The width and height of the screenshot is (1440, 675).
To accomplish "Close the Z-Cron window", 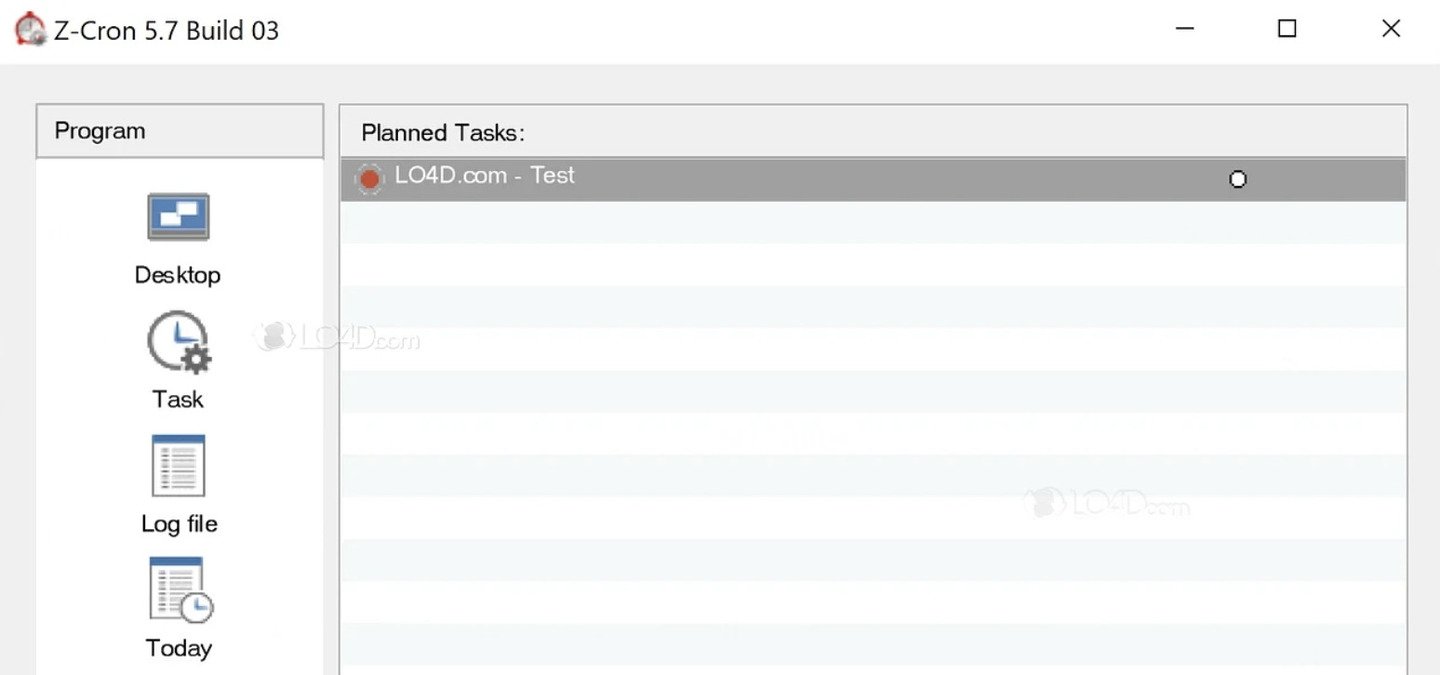I will (1391, 29).
